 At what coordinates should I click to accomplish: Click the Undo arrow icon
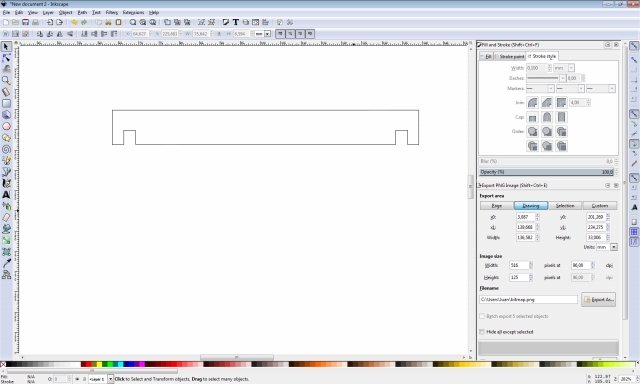click(74, 22)
